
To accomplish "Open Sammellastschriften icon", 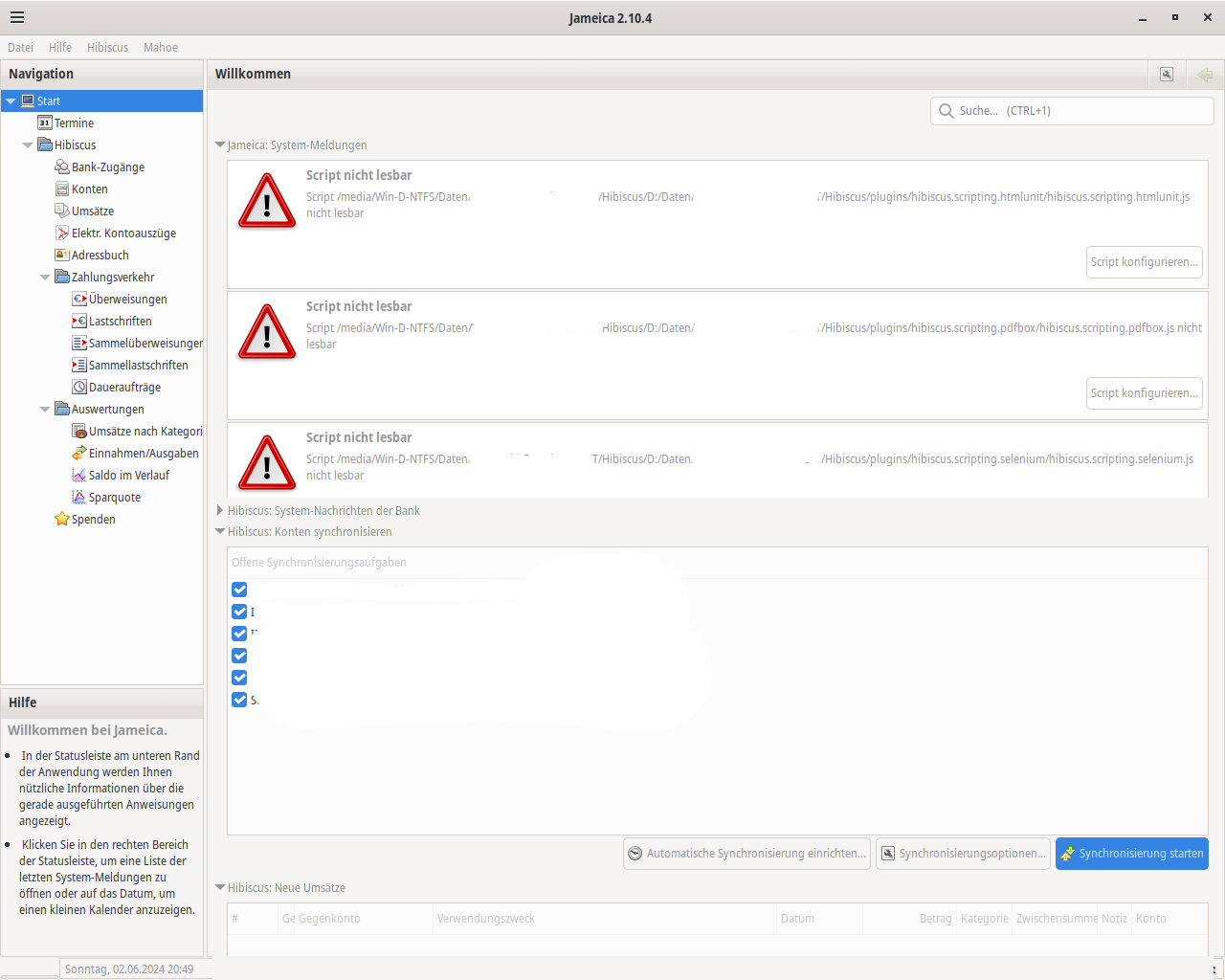I will point(79,365).
